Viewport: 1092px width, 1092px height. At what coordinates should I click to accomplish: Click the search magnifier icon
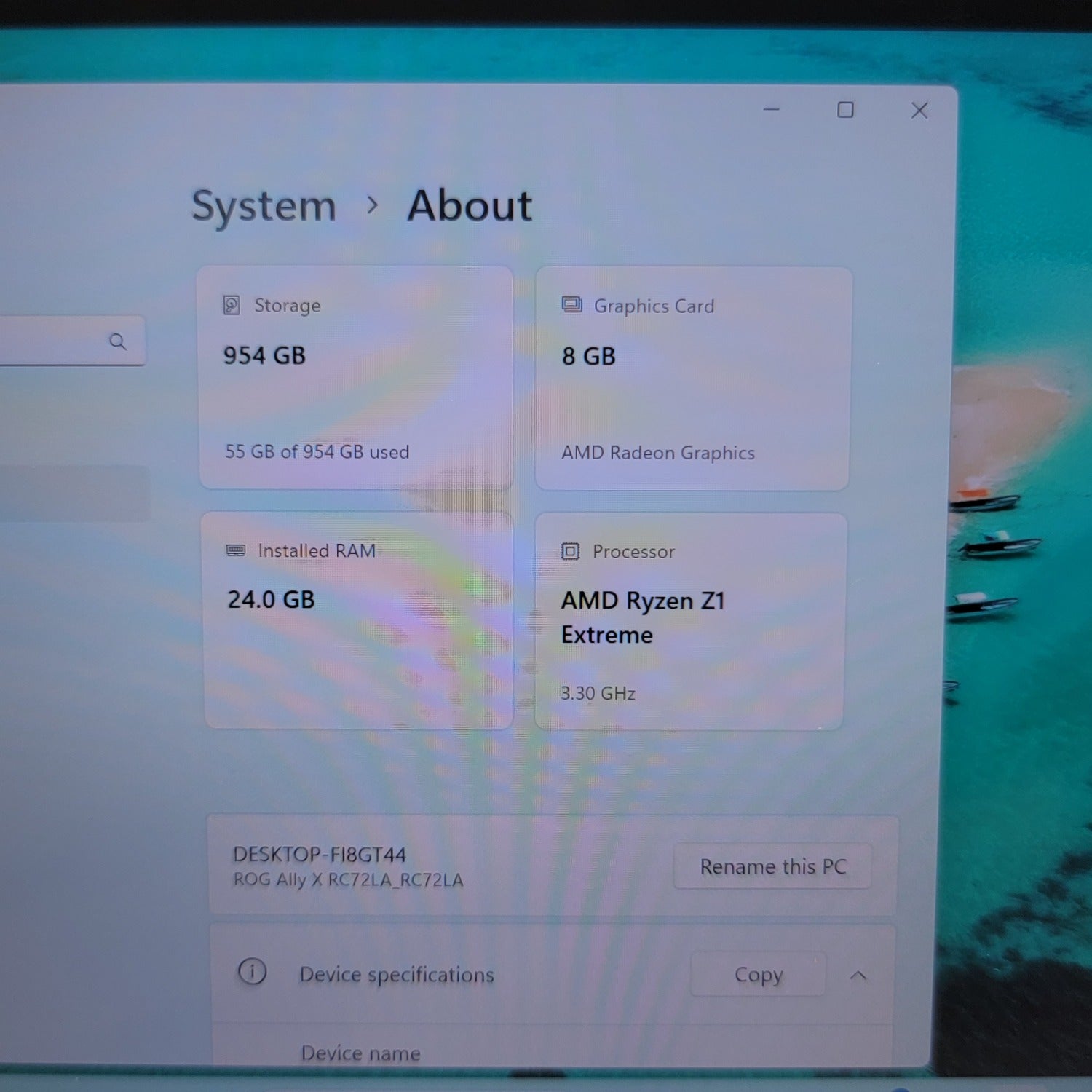pyautogui.click(x=117, y=341)
